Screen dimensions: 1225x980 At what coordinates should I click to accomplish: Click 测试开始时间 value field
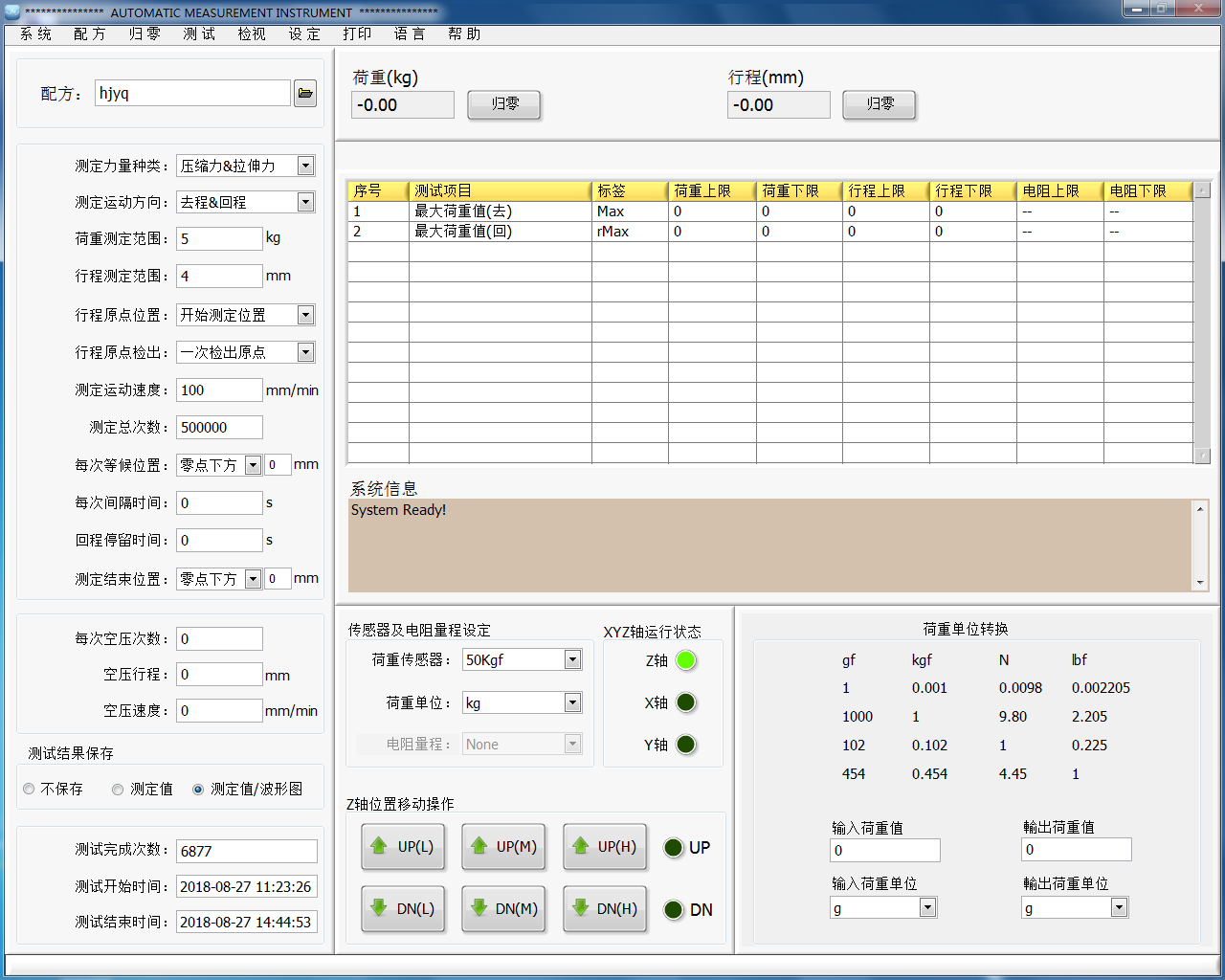[247, 886]
